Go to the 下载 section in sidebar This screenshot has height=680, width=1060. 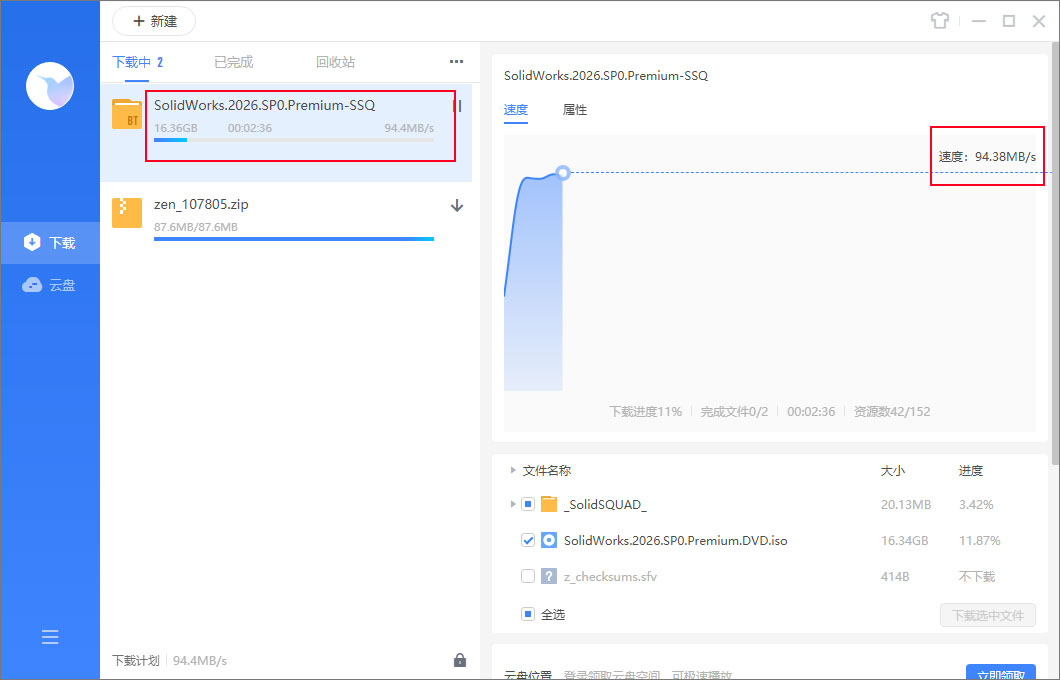coord(50,243)
